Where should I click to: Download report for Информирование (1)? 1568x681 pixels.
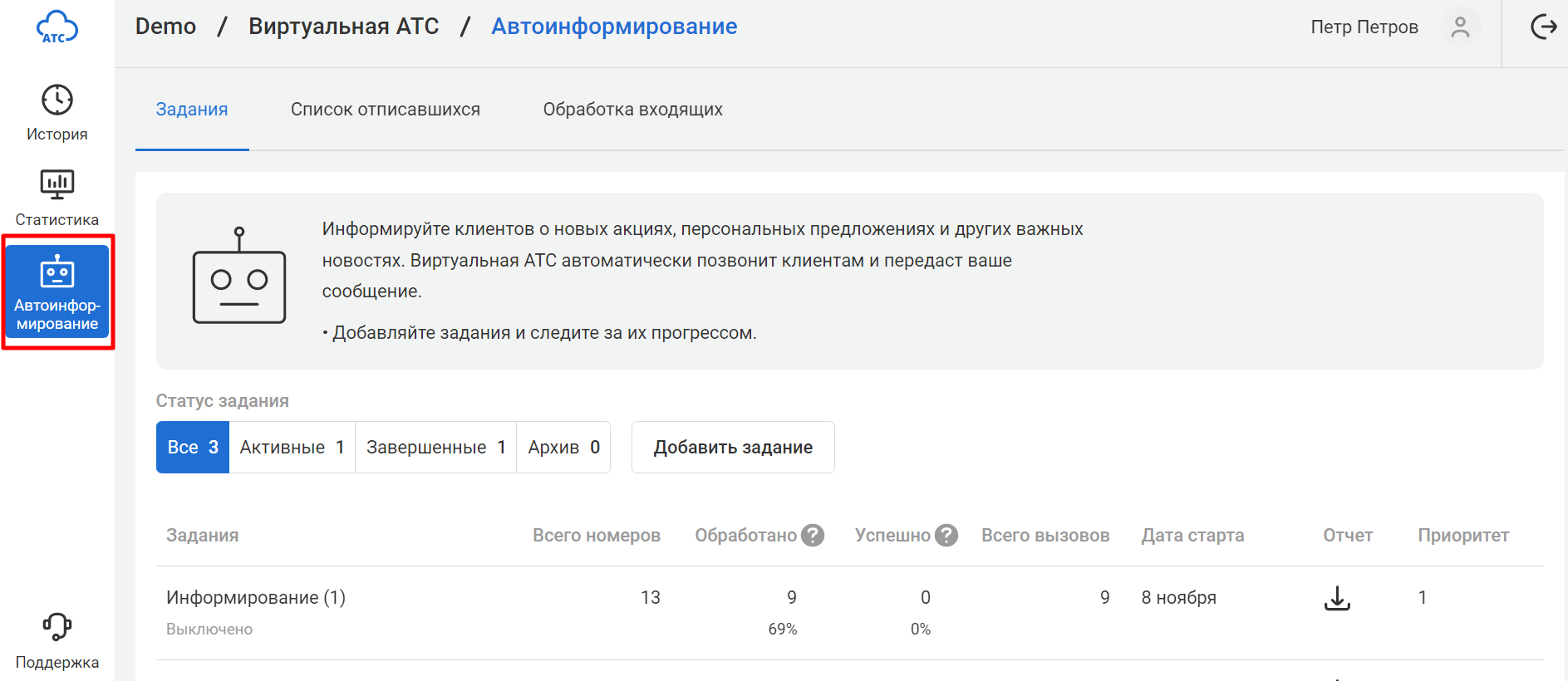(x=1336, y=598)
